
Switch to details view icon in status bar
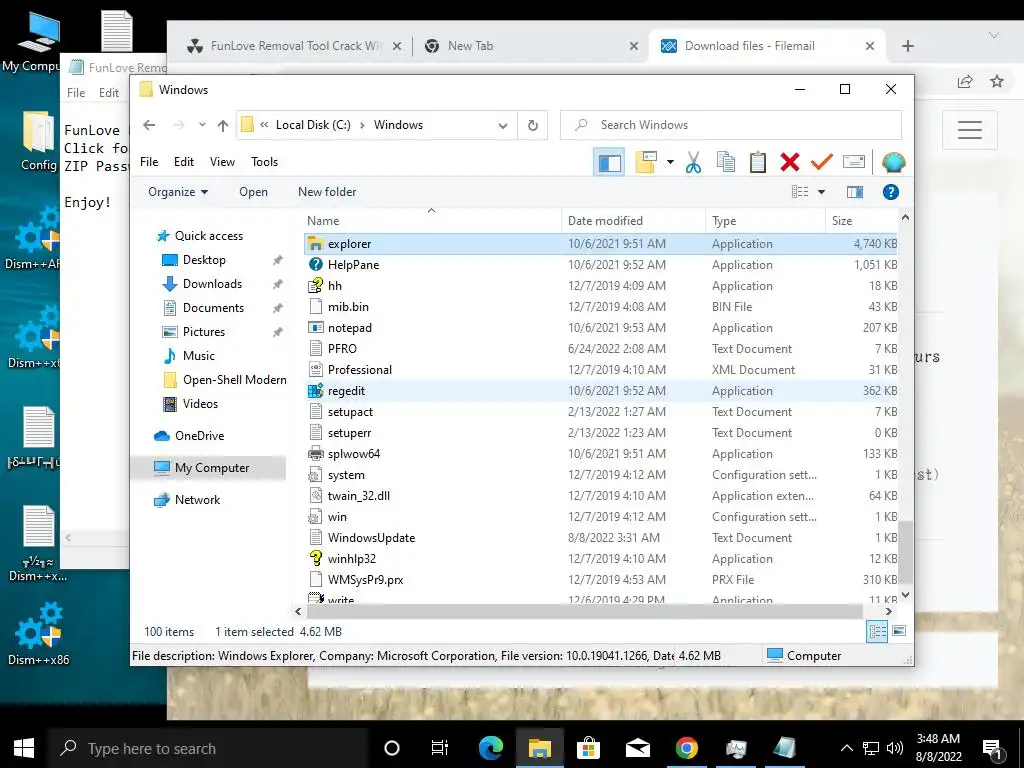877,631
